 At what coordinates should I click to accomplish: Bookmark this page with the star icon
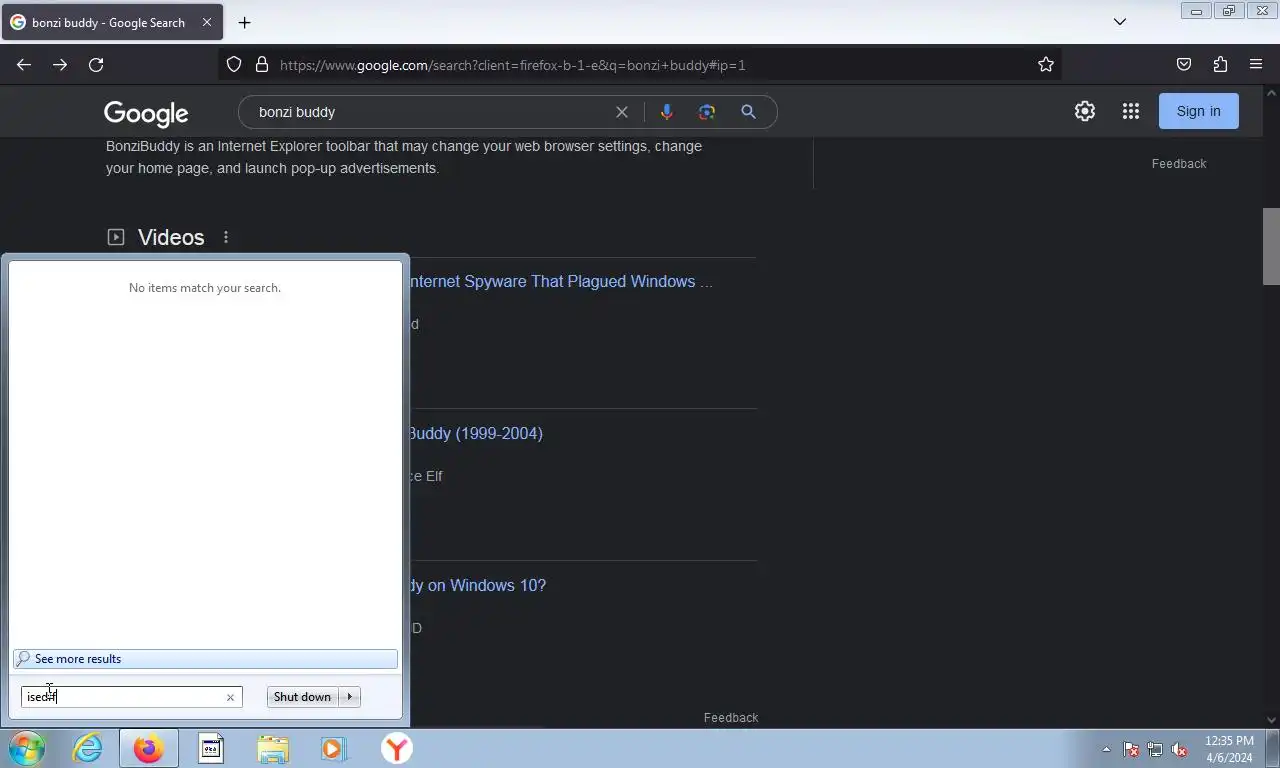pos(1046,65)
